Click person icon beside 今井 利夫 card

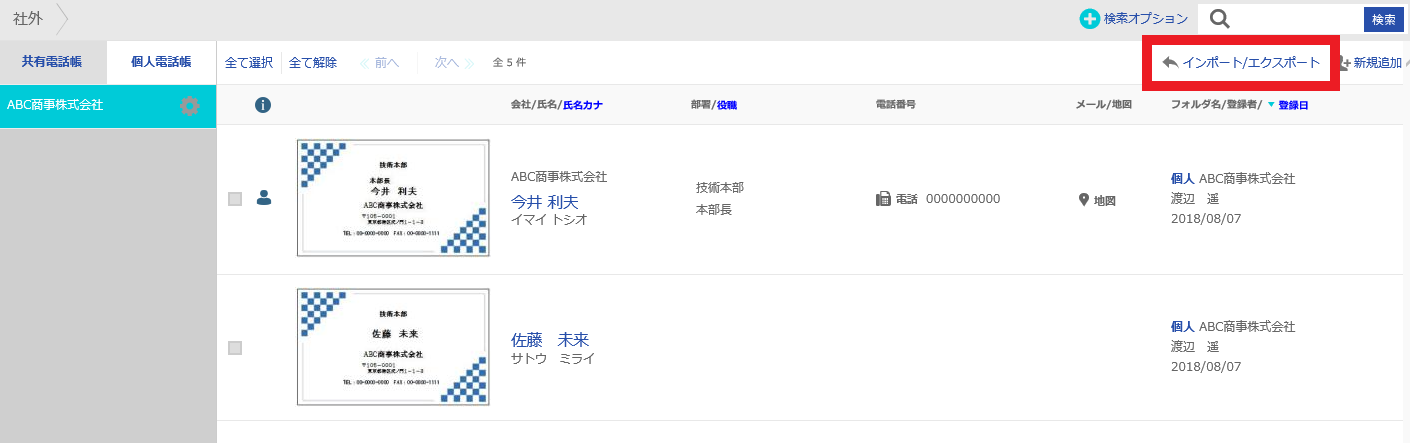pyautogui.click(x=264, y=198)
